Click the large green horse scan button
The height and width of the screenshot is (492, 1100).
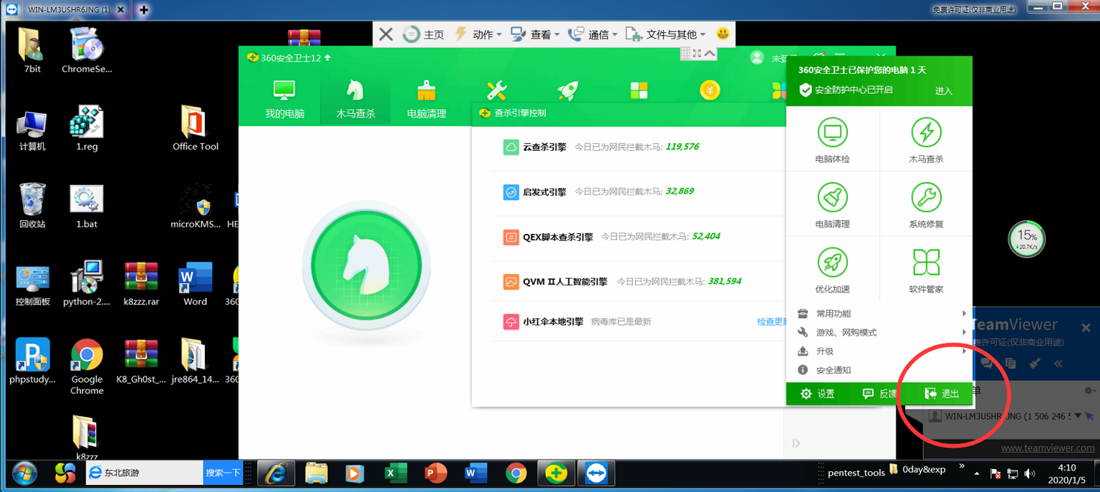(365, 266)
